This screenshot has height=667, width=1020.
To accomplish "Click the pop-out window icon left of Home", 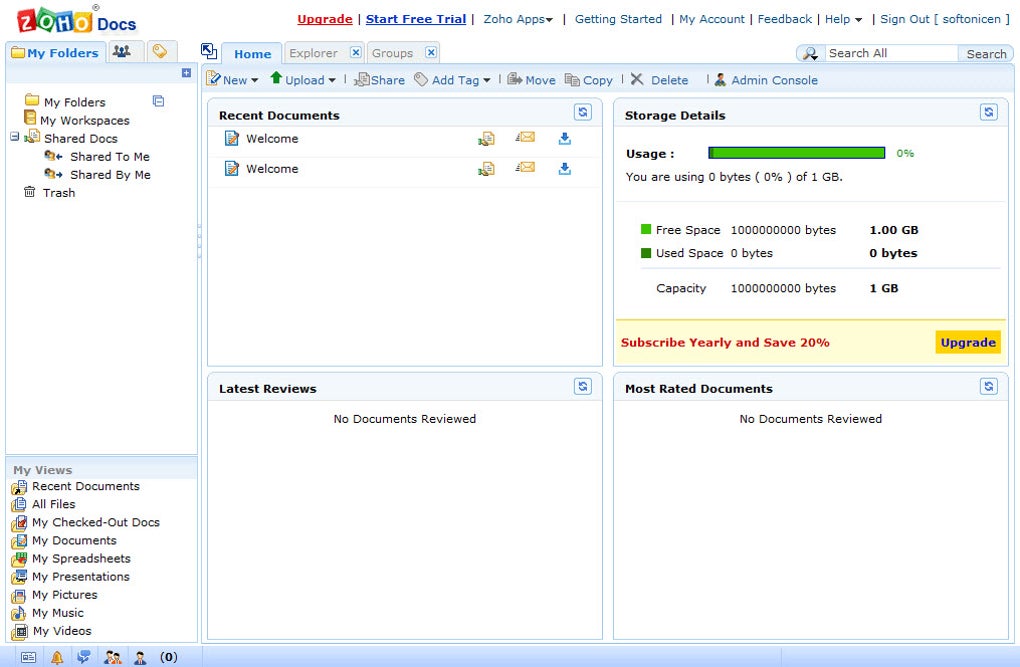I will (x=209, y=51).
